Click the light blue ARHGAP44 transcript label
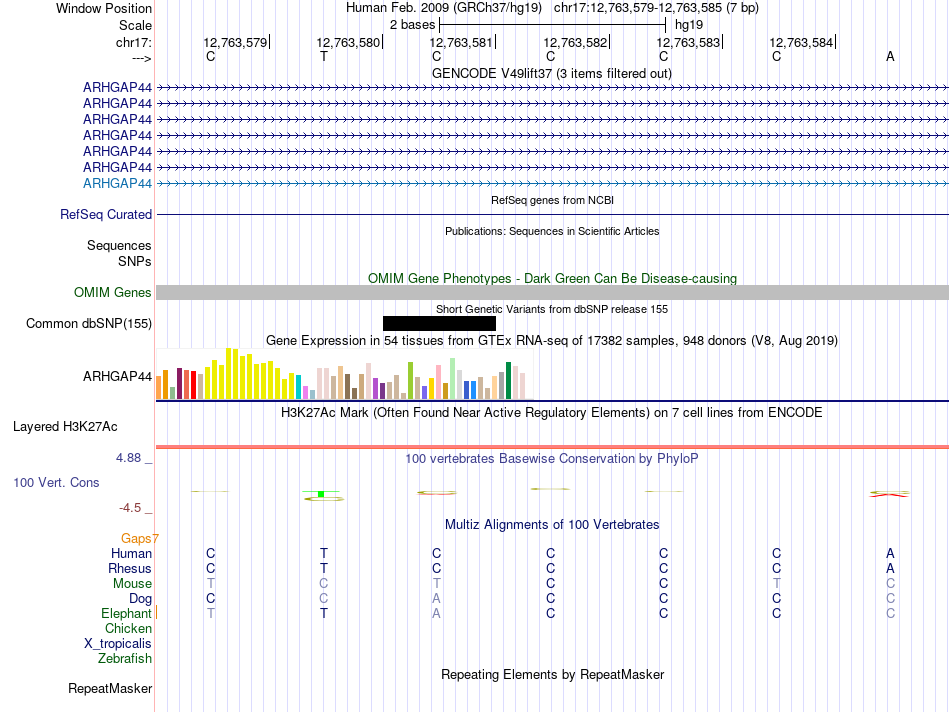The height and width of the screenshot is (712, 950). tap(117, 184)
